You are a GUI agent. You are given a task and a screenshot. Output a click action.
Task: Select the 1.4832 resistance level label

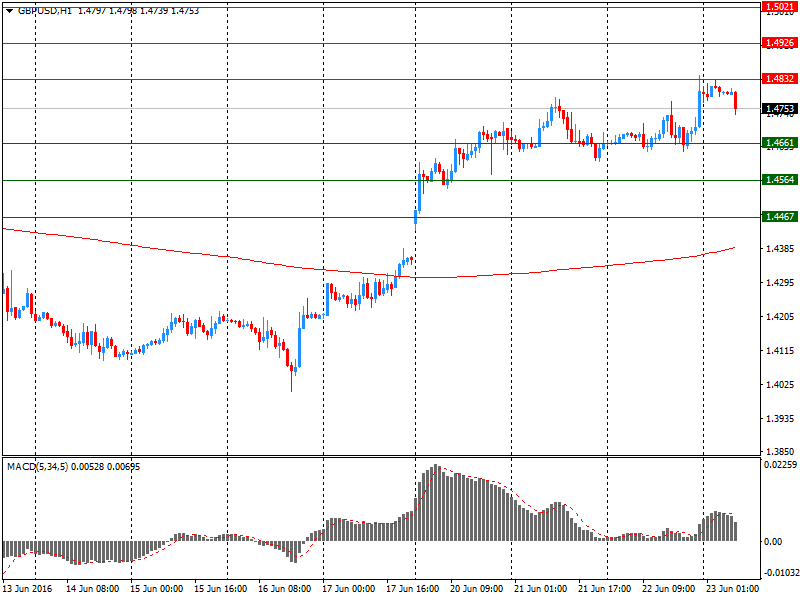click(780, 79)
